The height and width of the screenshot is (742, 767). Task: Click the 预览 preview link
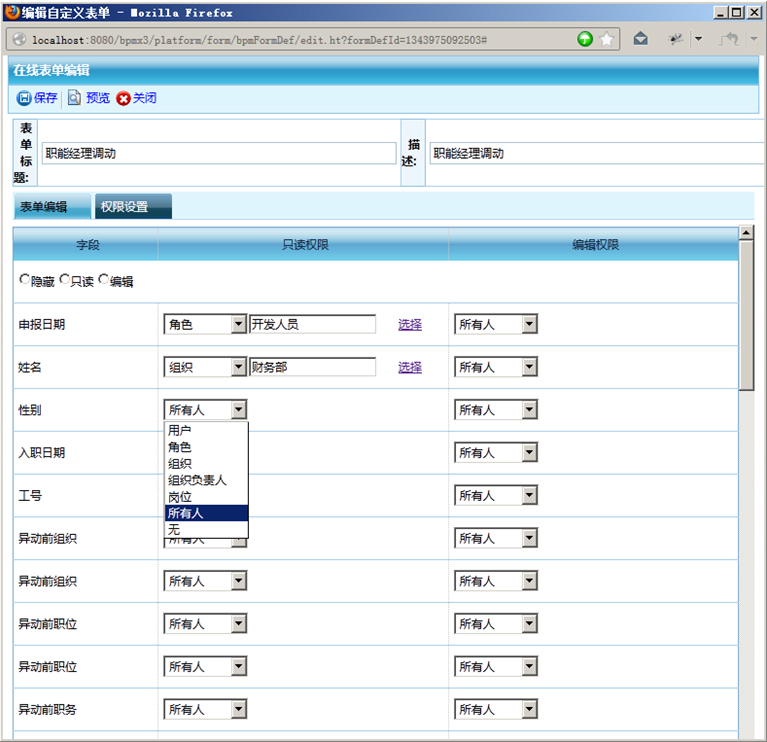(x=98, y=98)
